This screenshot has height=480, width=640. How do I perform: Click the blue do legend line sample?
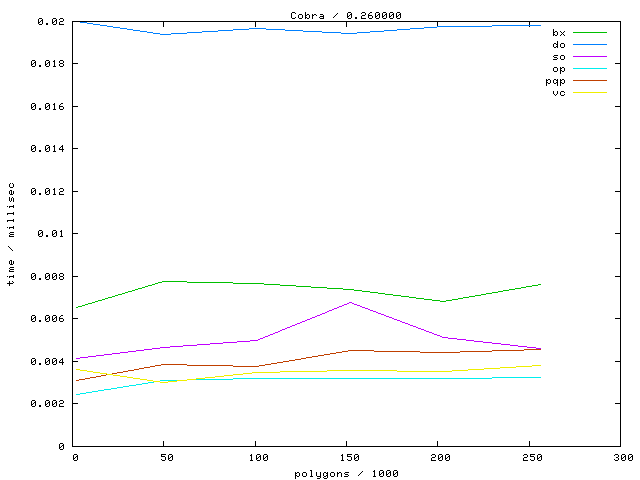590,45
